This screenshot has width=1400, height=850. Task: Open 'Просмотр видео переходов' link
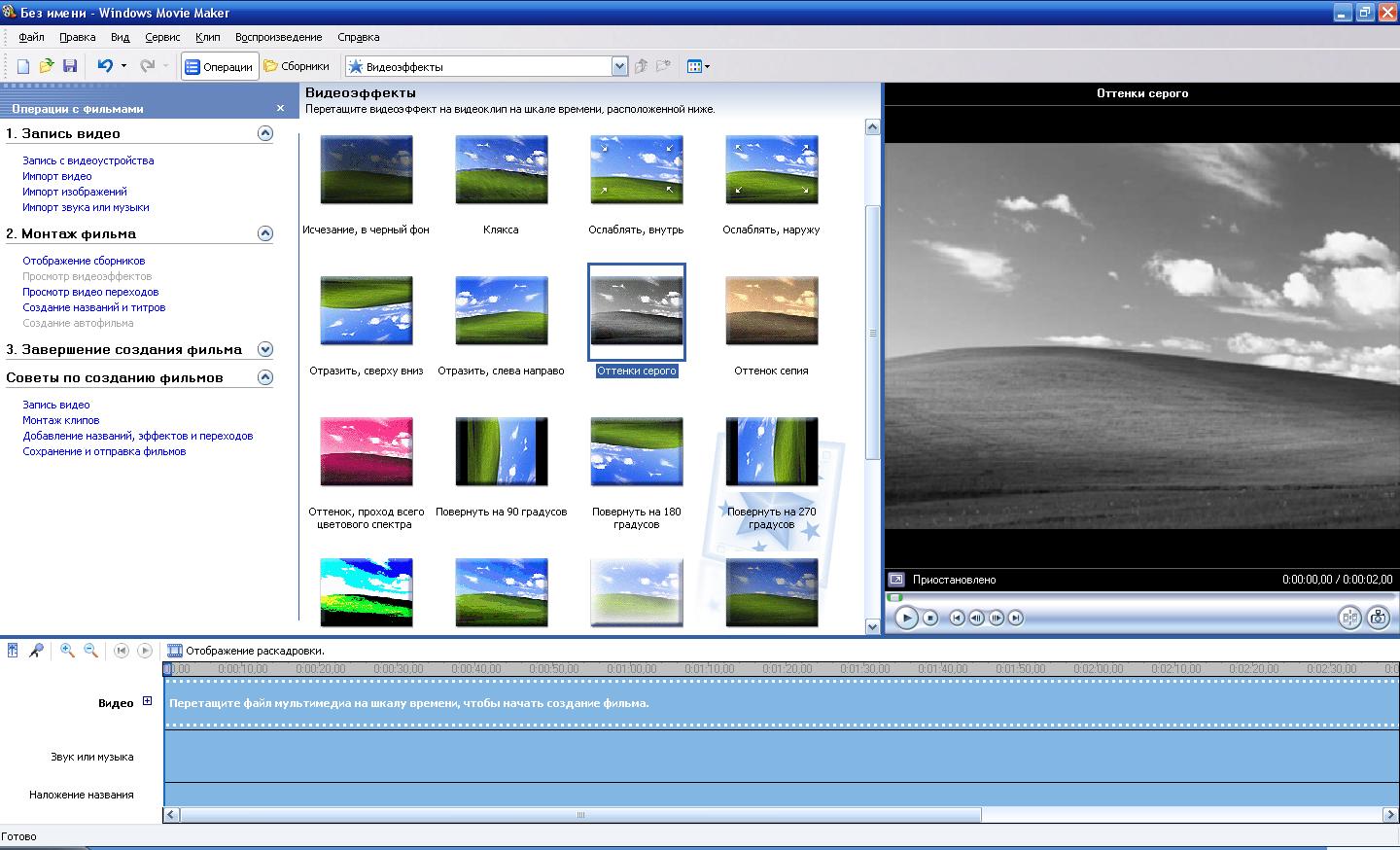click(x=90, y=292)
